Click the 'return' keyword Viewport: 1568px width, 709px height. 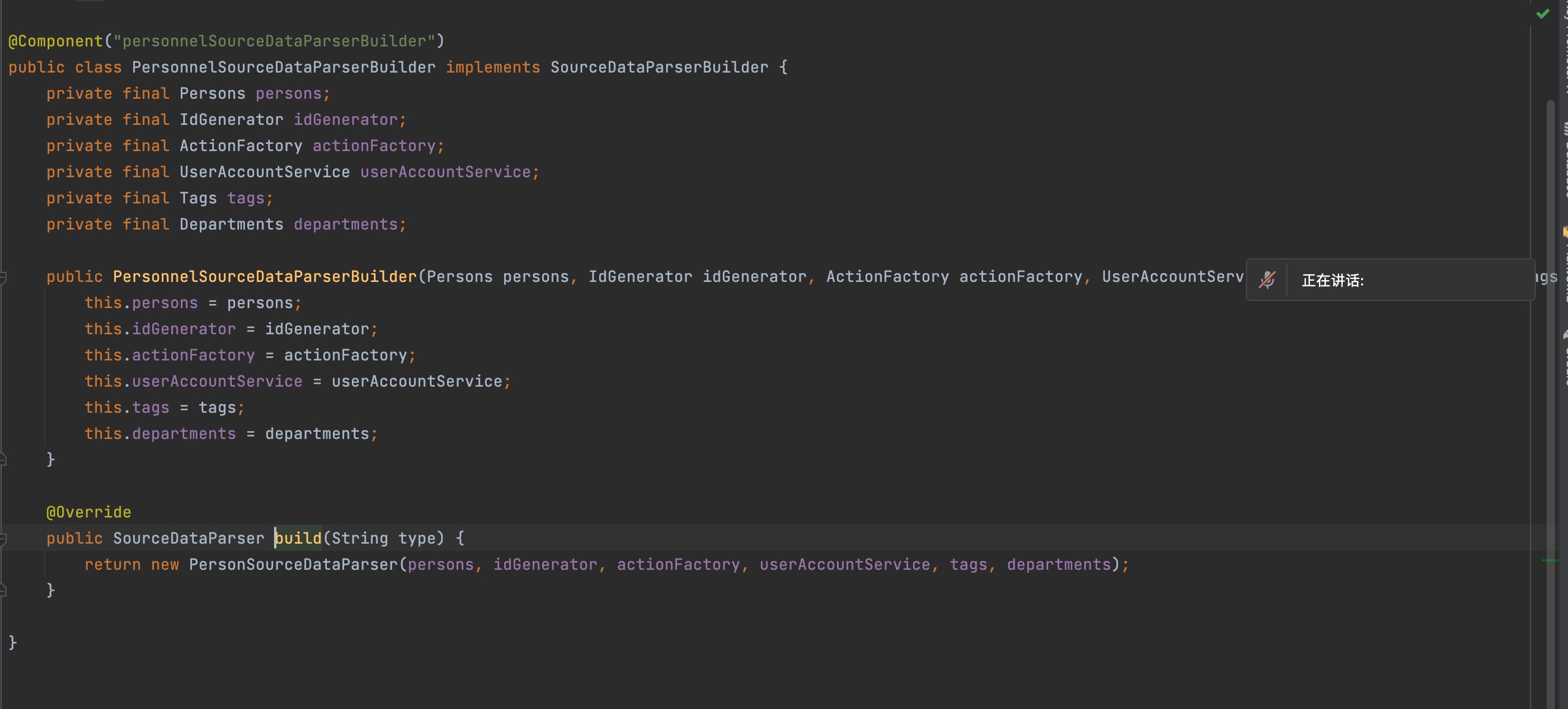point(112,564)
